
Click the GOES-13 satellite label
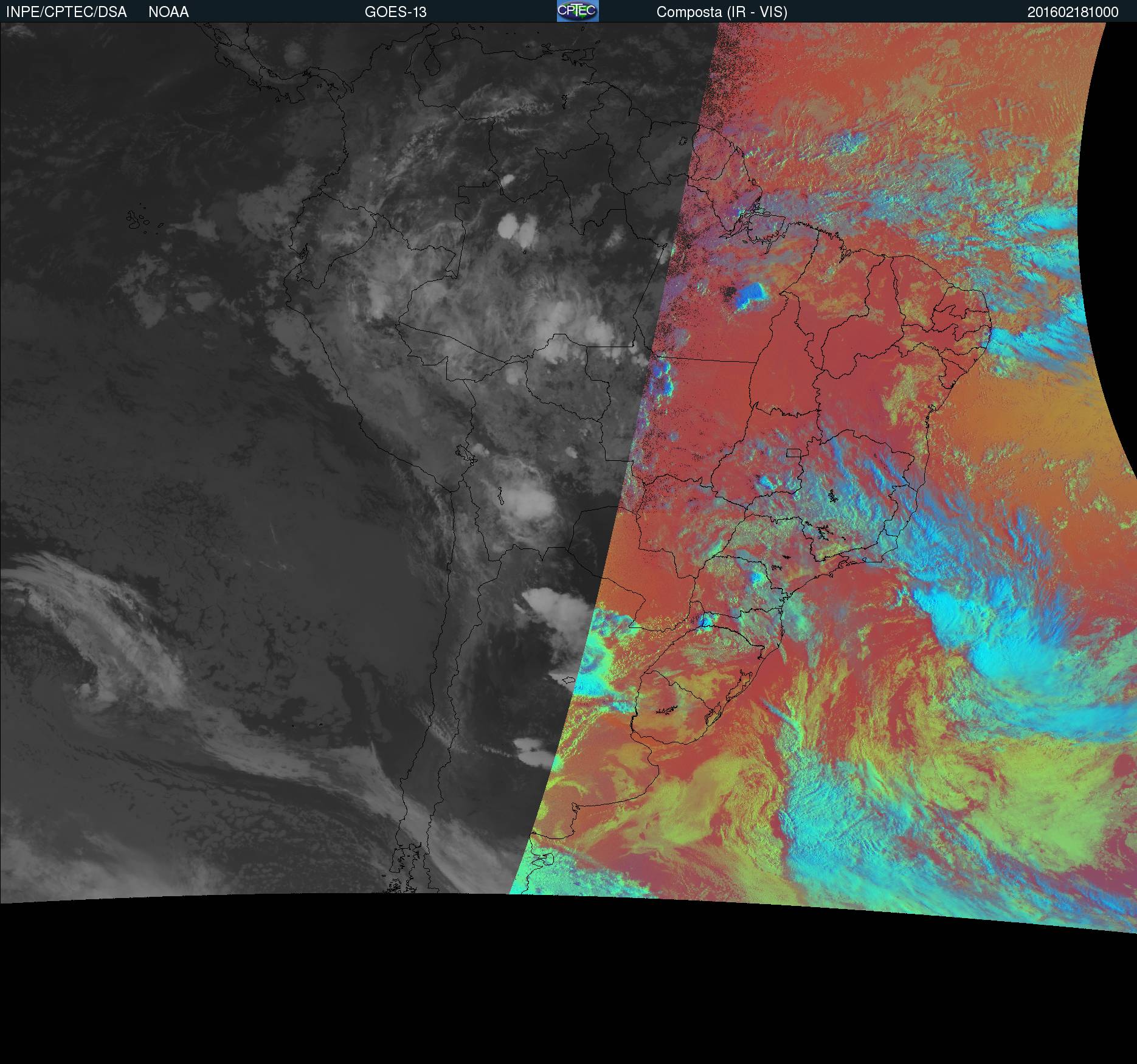click(x=395, y=12)
